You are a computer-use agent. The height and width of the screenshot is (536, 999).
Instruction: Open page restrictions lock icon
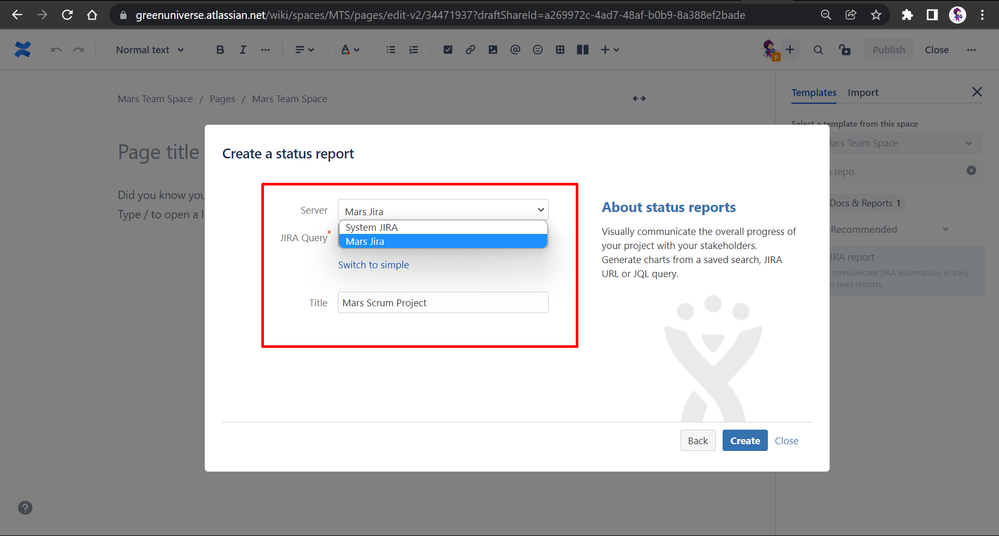pos(845,50)
